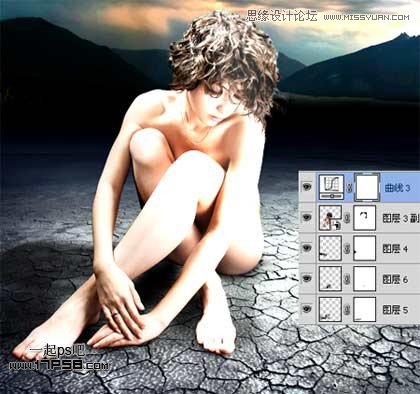Select the layer named 图层 4

[395, 249]
